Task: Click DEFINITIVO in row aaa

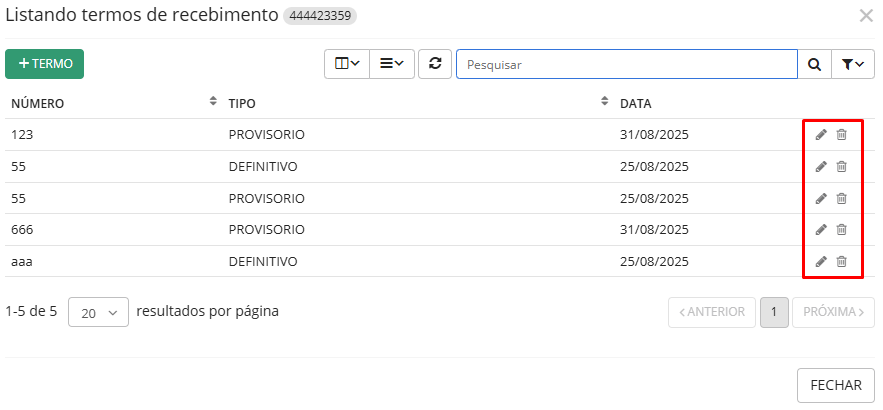Action: 263,262
